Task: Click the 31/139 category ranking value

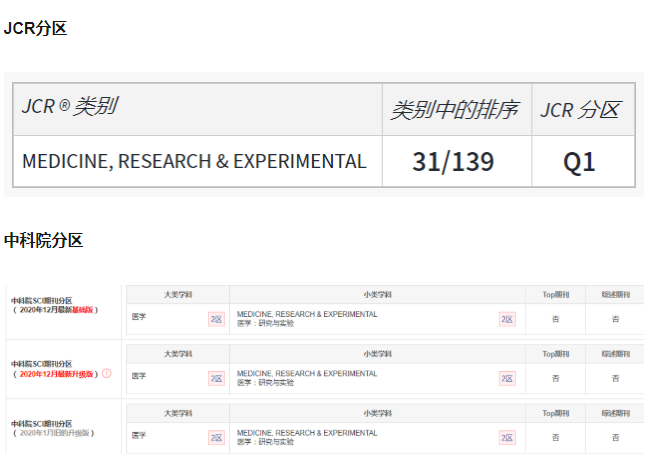Action: tap(453, 162)
